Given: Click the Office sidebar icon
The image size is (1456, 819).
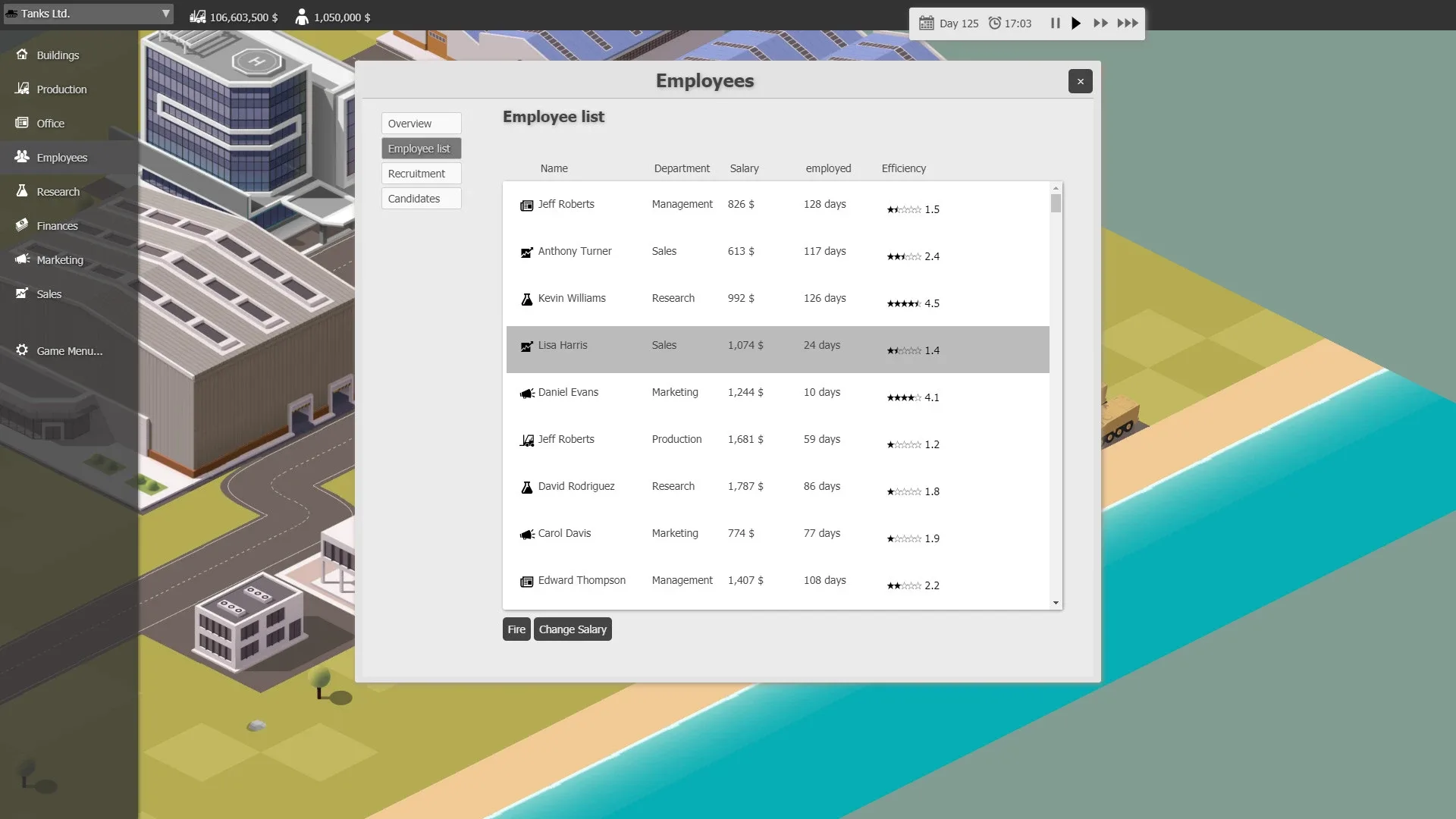Looking at the screenshot, I should 22,123.
